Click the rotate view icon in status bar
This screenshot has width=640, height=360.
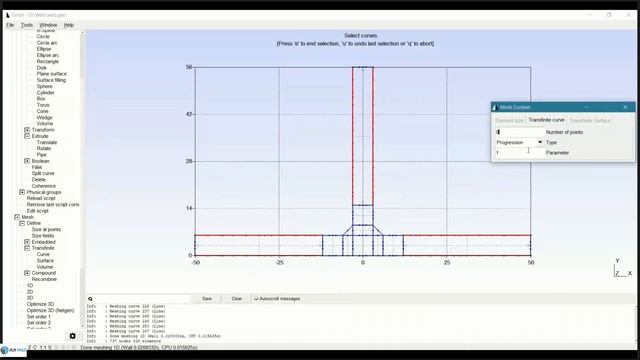[35, 347]
